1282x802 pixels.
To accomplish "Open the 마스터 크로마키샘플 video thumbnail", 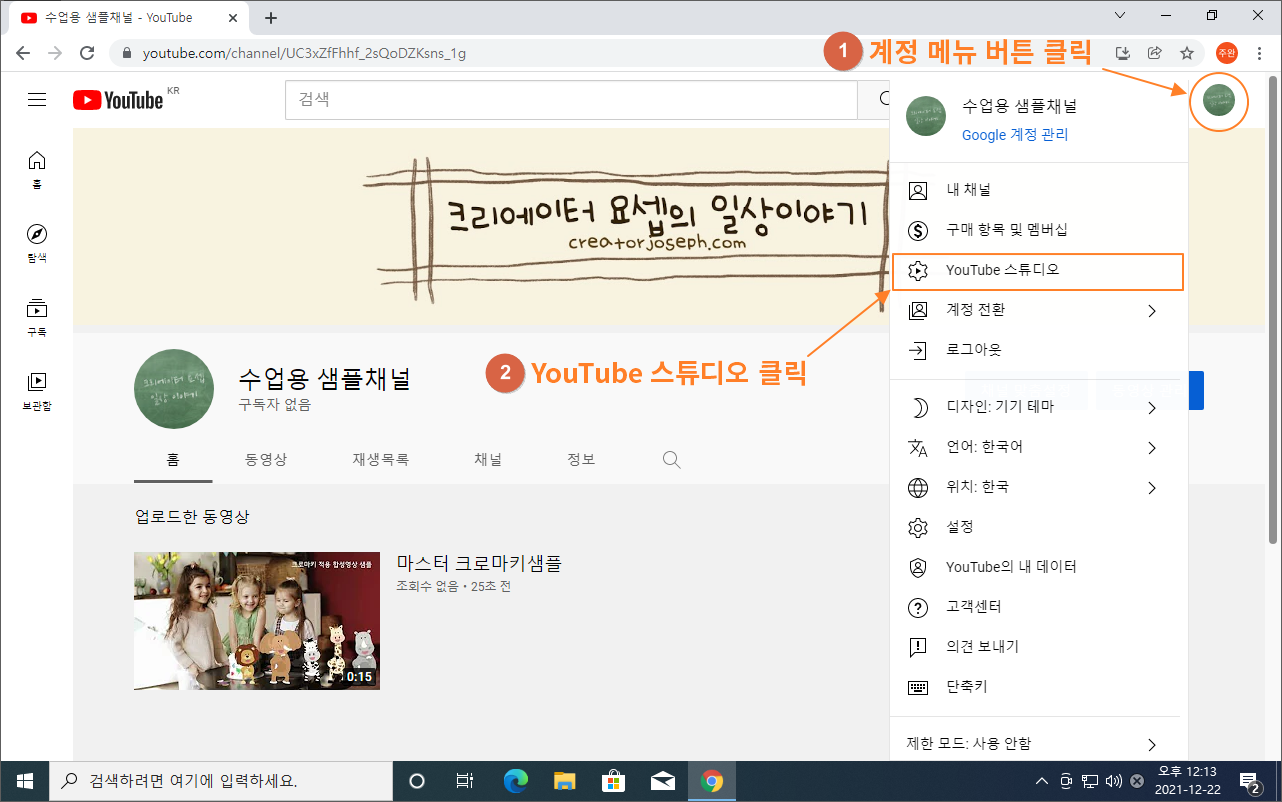I will tap(257, 621).
